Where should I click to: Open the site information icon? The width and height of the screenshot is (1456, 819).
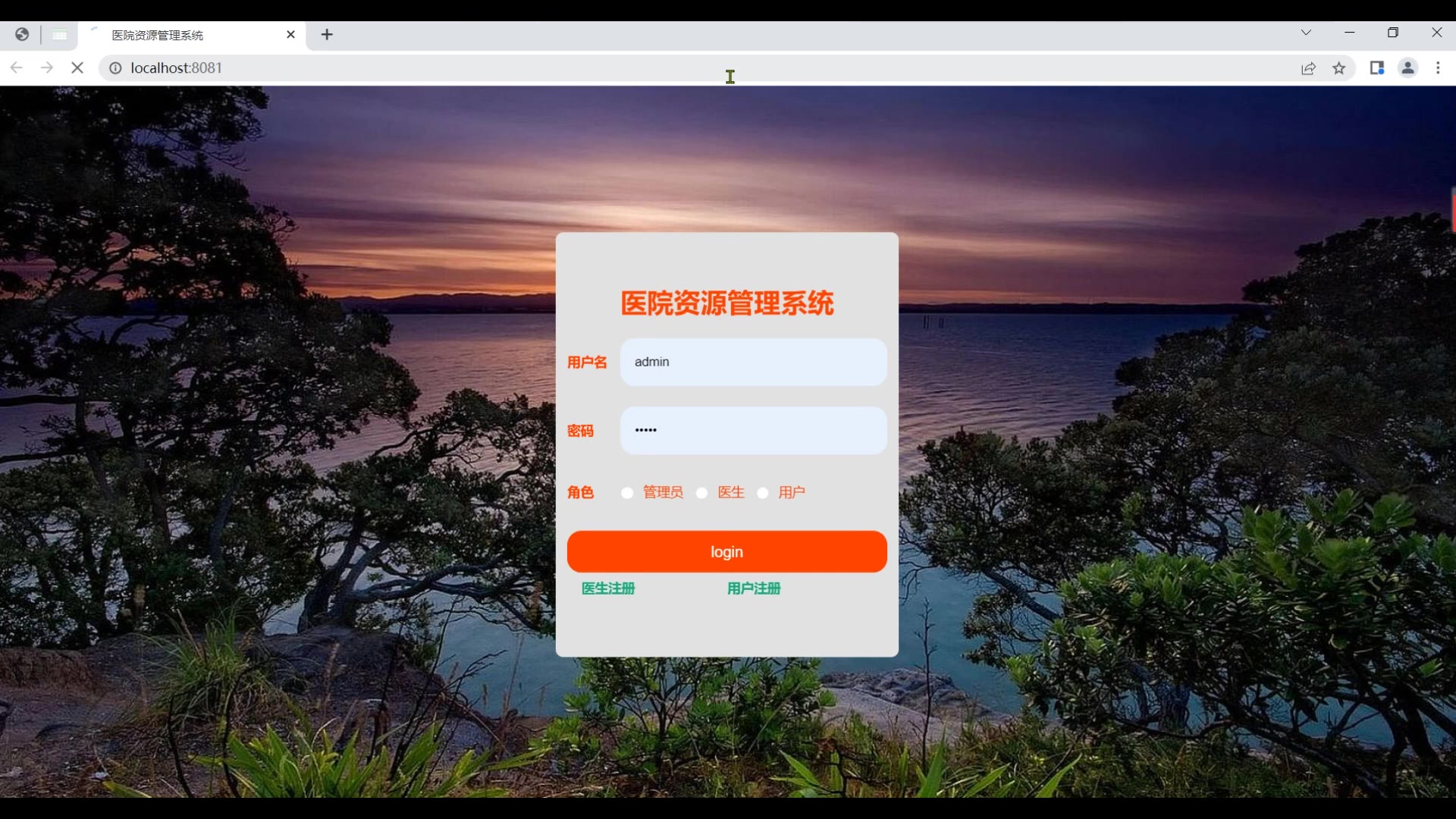115,68
